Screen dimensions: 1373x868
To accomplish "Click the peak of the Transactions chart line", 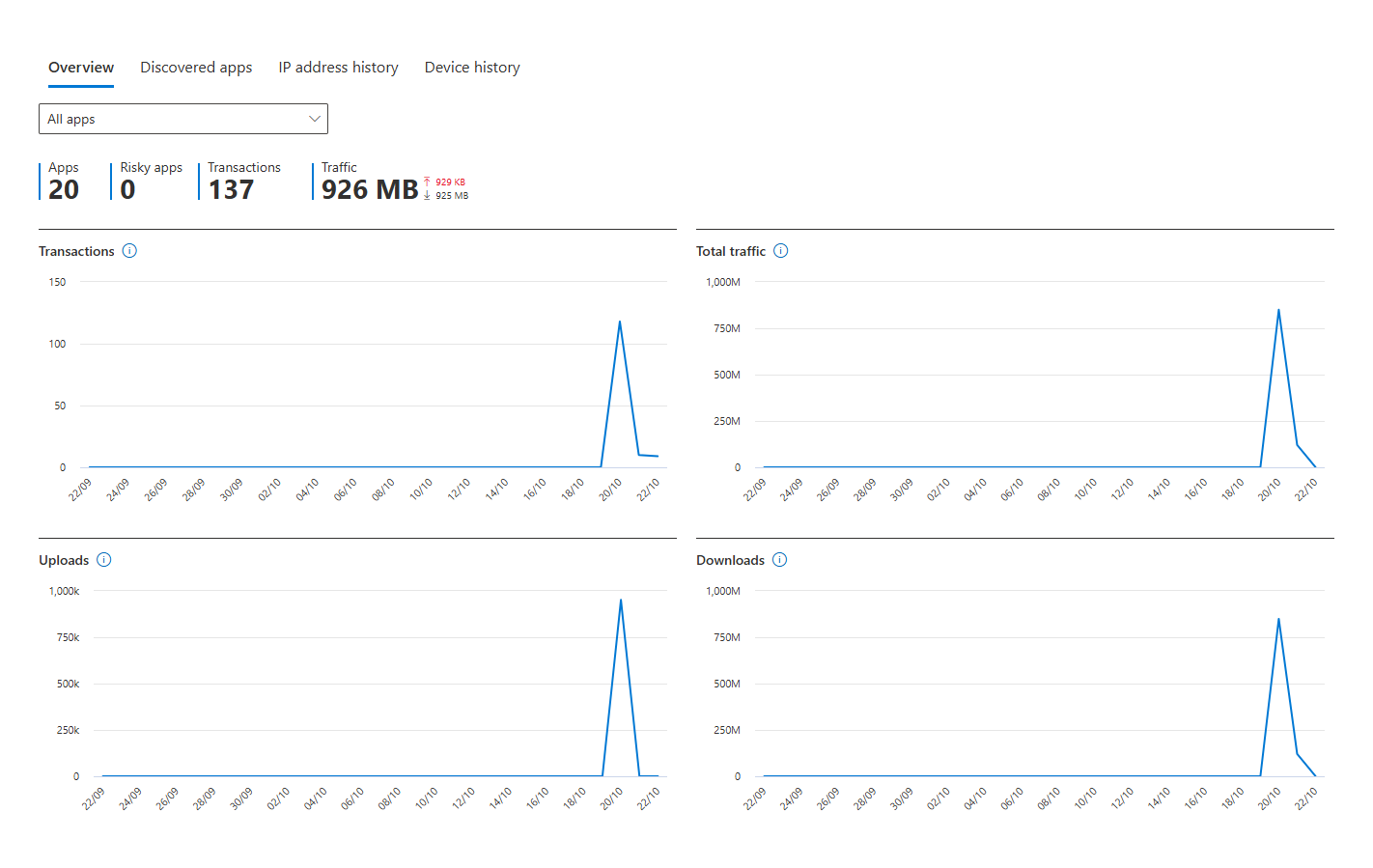I will (x=619, y=322).
